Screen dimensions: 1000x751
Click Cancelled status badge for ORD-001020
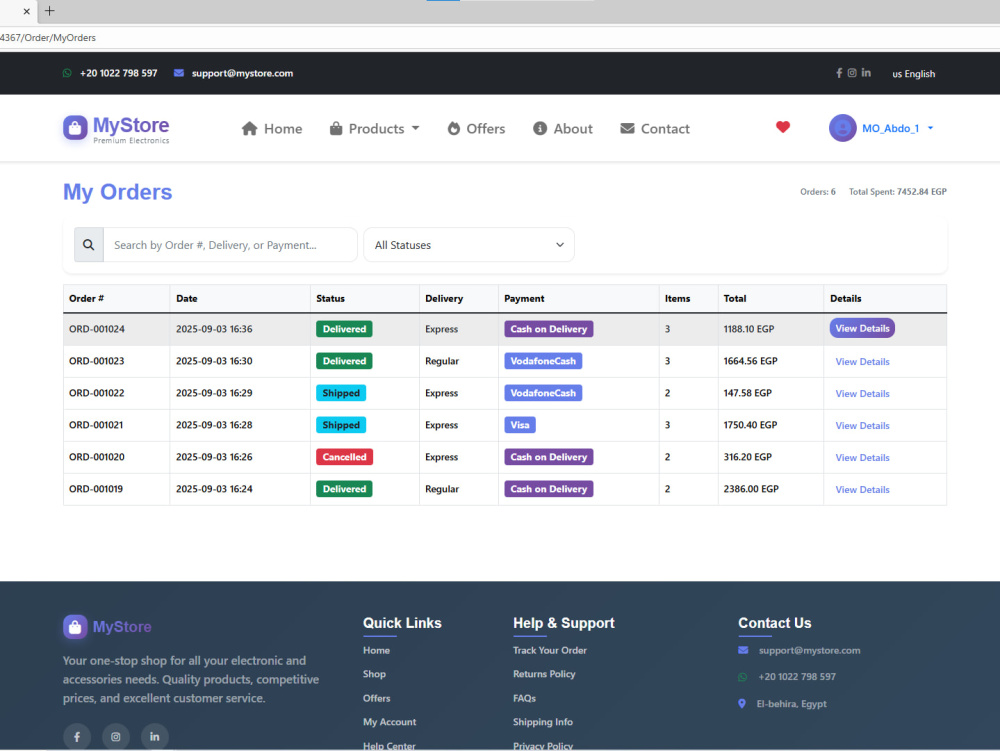pos(344,457)
